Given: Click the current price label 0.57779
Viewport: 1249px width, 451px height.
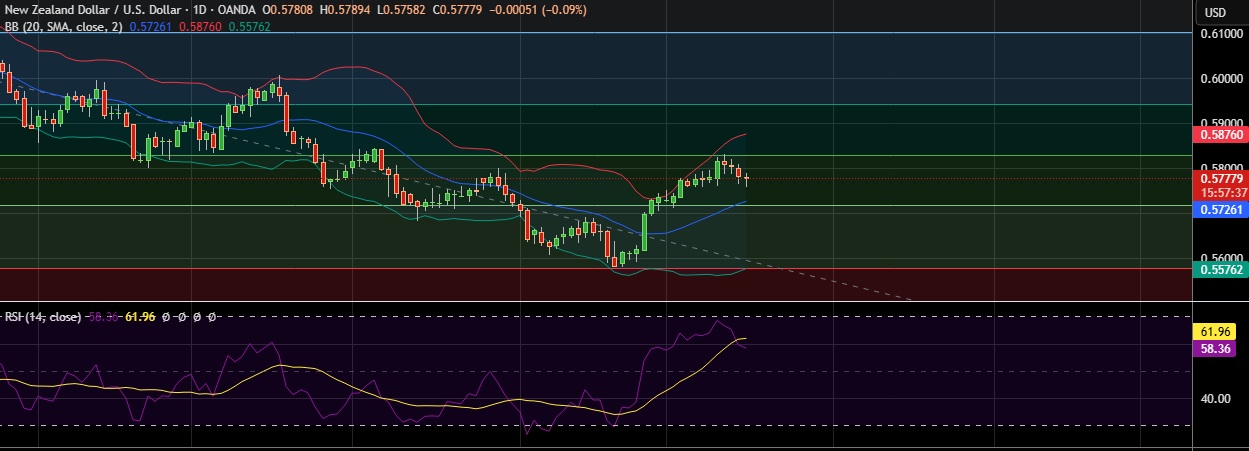Looking at the screenshot, I should tap(1220, 178).
